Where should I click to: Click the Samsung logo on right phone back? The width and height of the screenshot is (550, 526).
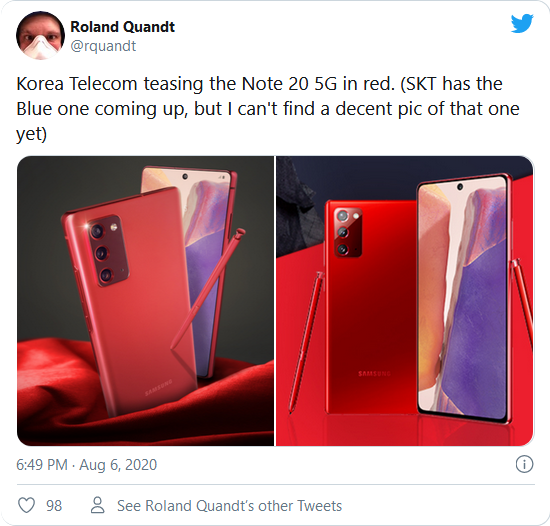[374, 373]
